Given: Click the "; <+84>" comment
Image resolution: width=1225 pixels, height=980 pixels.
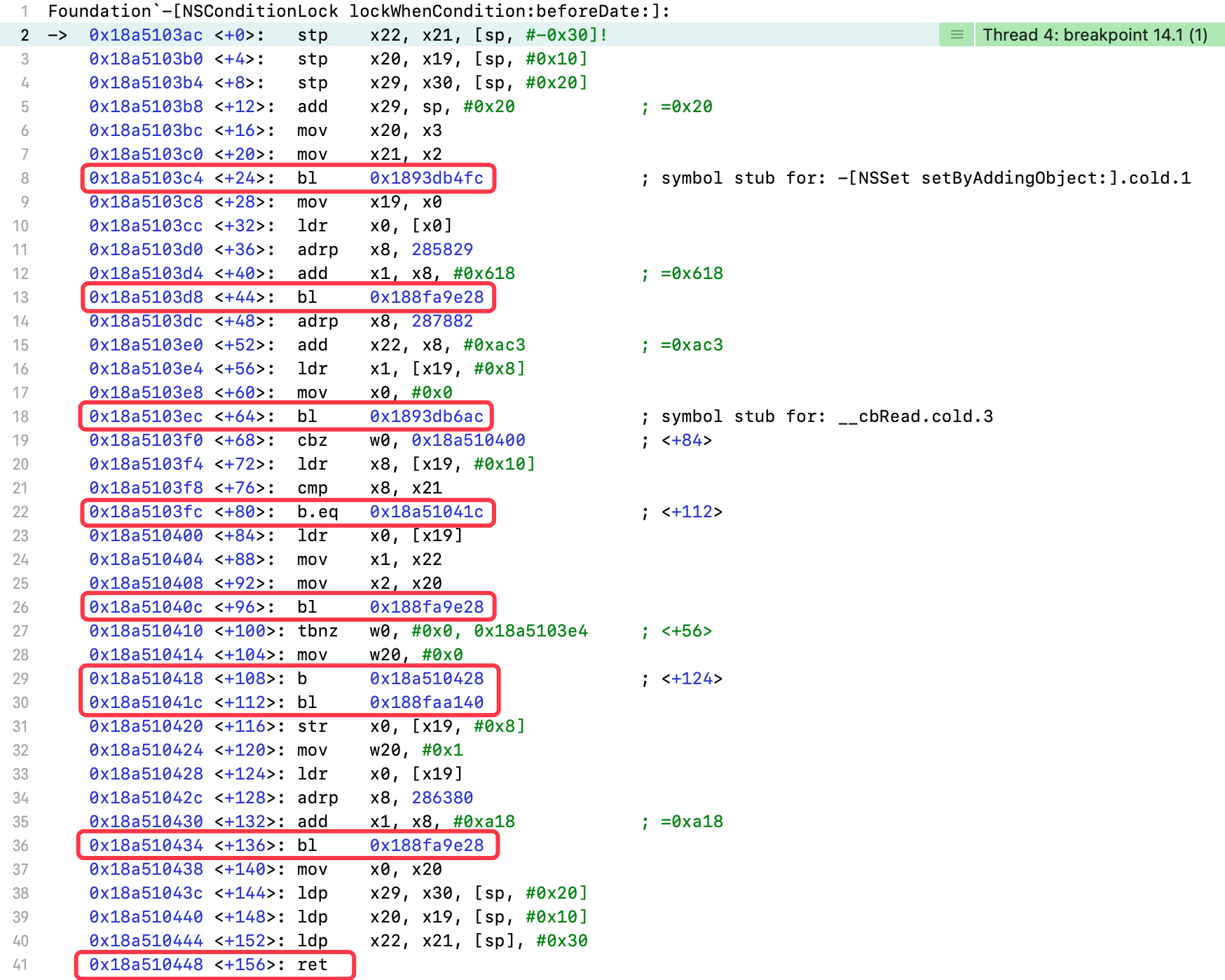Looking at the screenshot, I should (x=676, y=440).
